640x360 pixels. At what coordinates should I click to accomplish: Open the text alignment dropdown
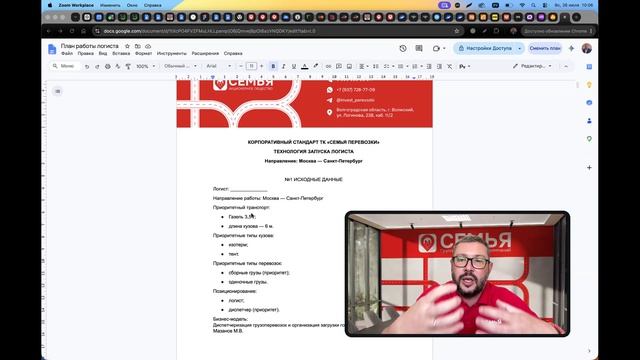pos(363,66)
